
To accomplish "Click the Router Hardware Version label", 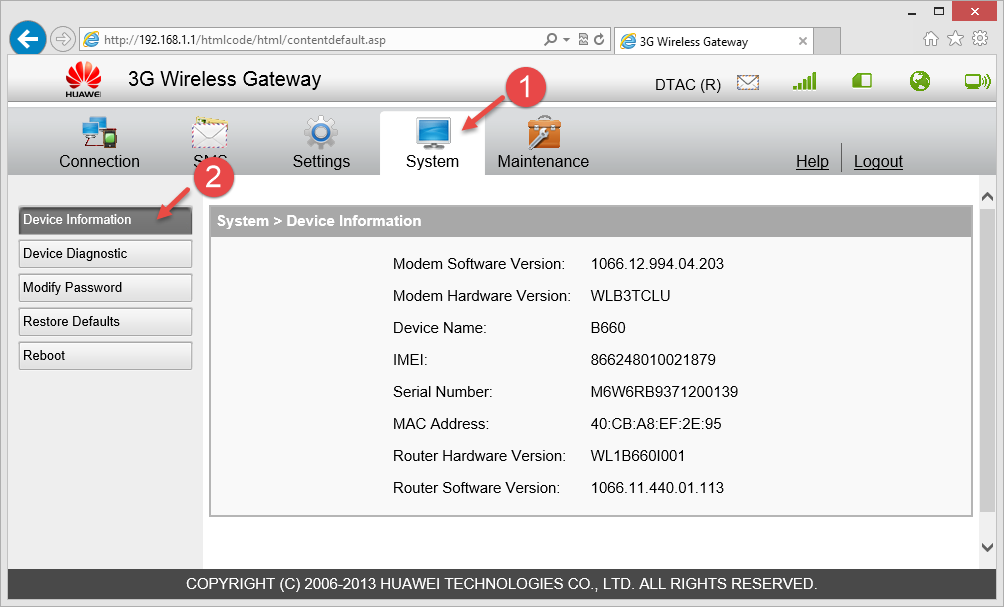I will pos(479,456).
